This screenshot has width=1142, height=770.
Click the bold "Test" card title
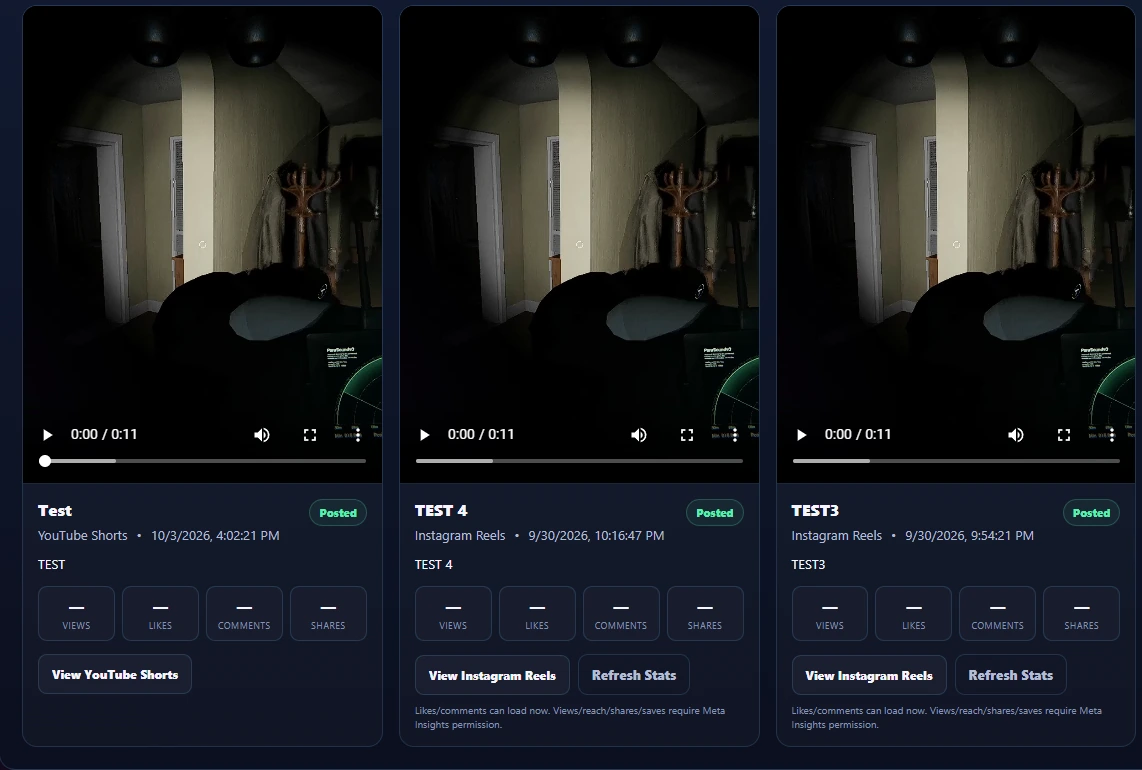tap(55, 511)
